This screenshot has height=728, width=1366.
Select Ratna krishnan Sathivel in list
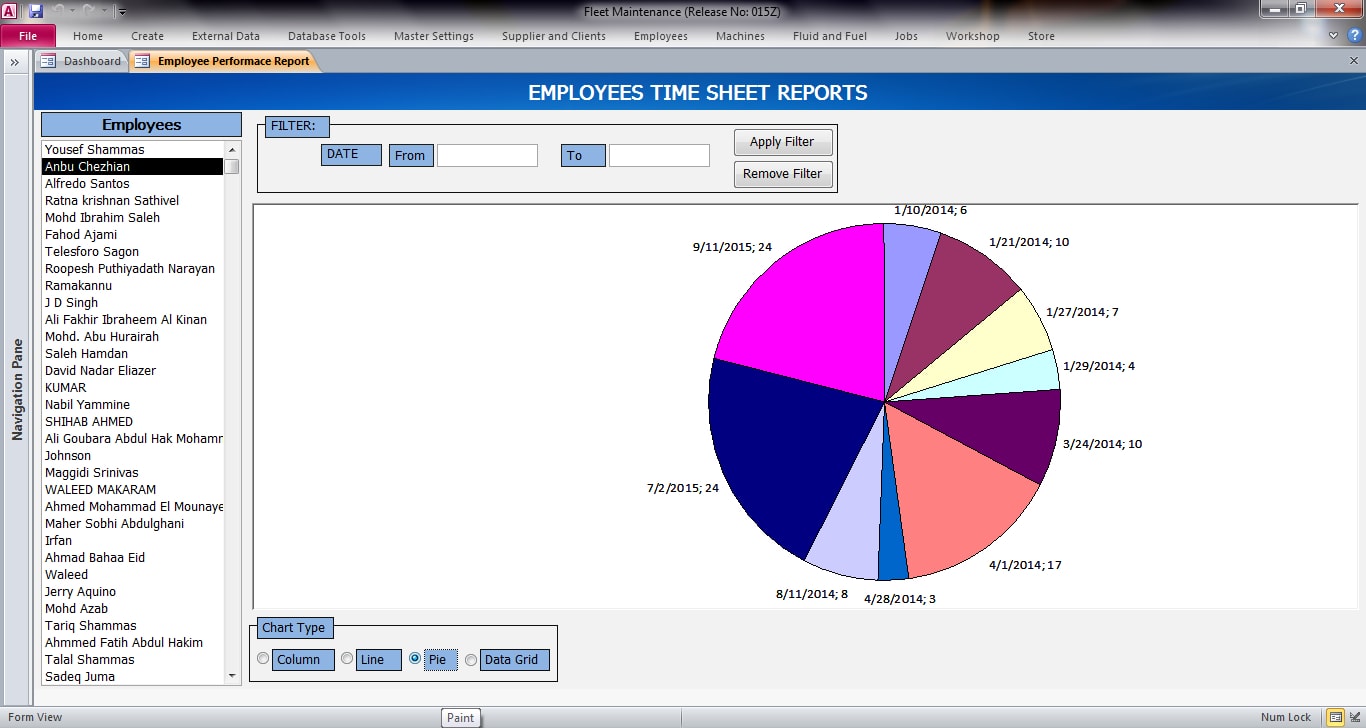[133, 201]
